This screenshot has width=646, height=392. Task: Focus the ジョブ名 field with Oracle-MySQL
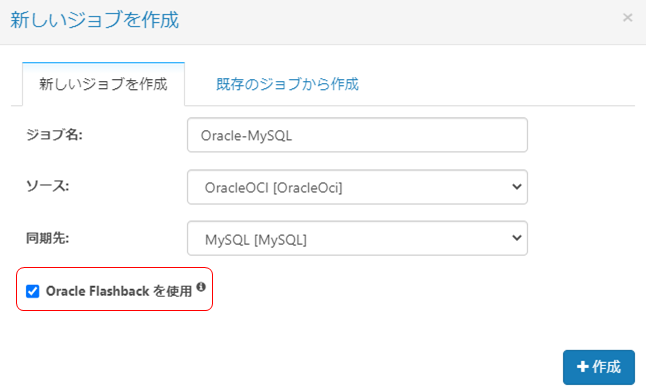(357, 135)
